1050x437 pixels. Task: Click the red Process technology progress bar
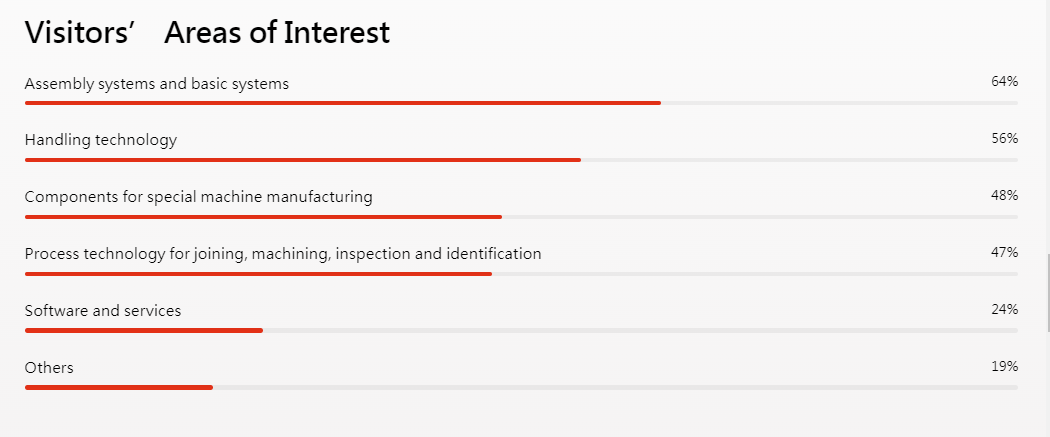click(x=258, y=274)
